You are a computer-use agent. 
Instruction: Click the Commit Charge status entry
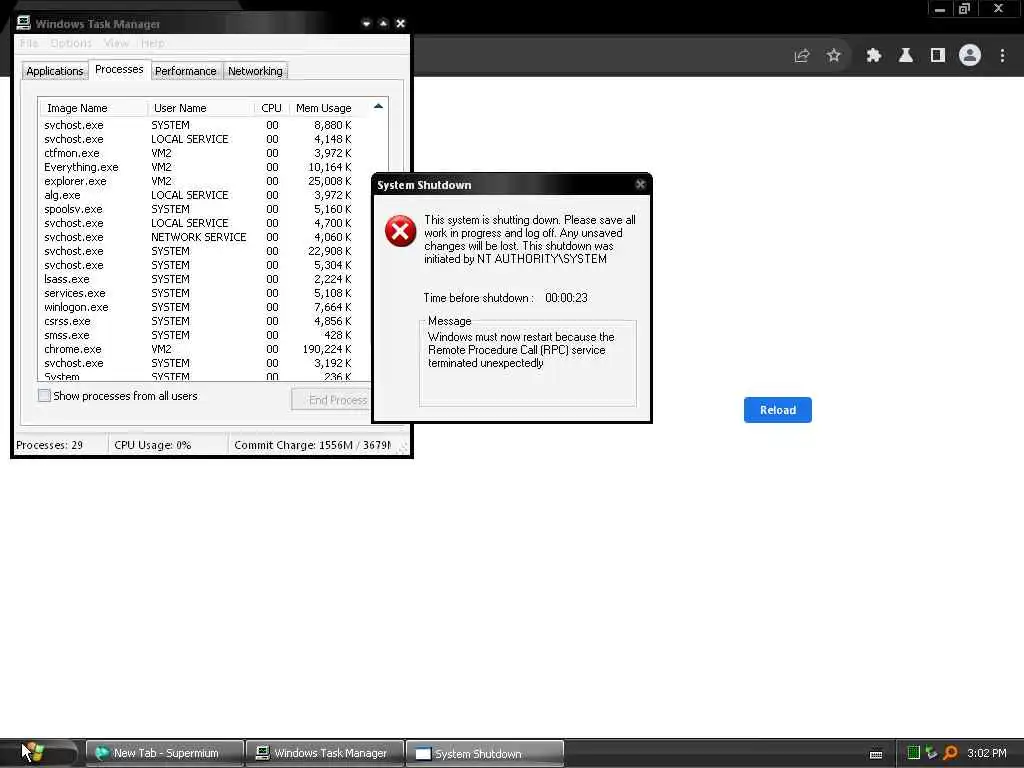(312, 445)
